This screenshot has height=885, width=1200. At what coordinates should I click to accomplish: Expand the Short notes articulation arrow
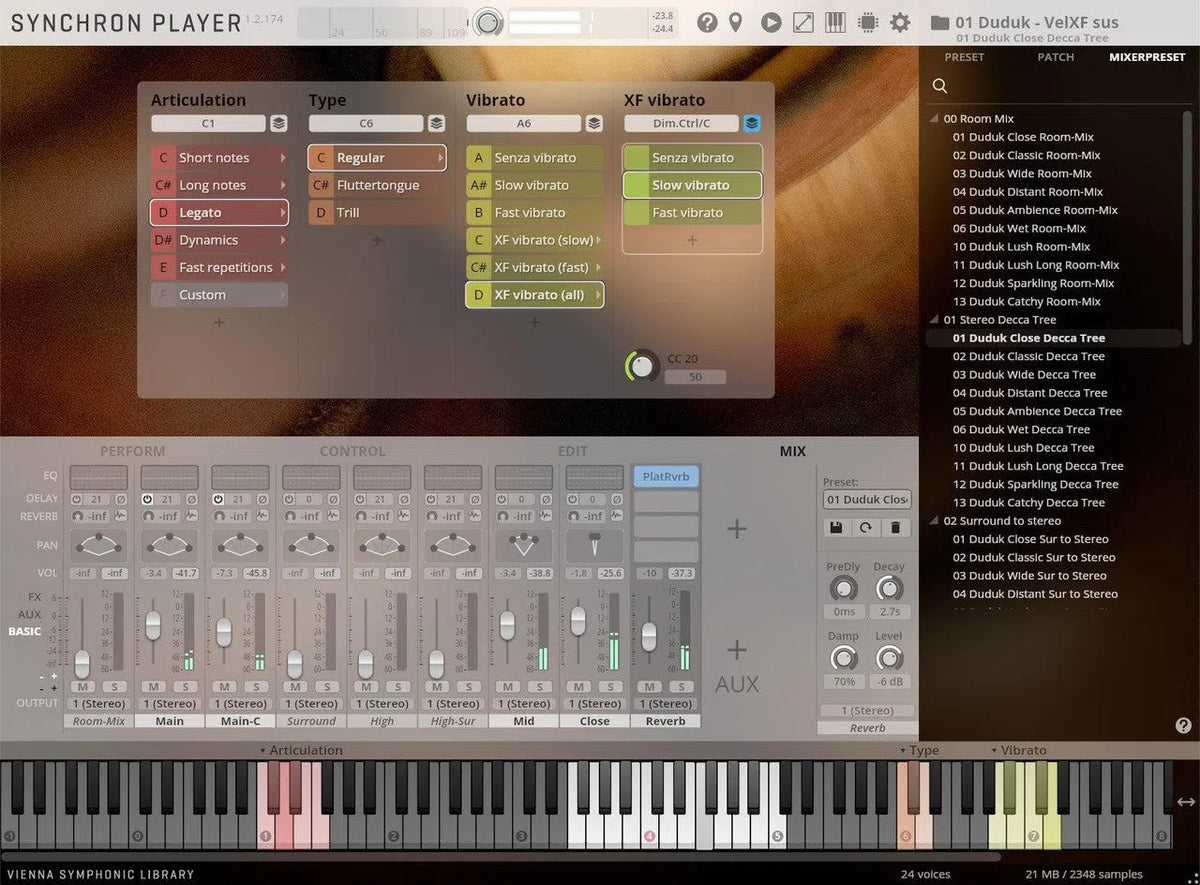coord(283,158)
